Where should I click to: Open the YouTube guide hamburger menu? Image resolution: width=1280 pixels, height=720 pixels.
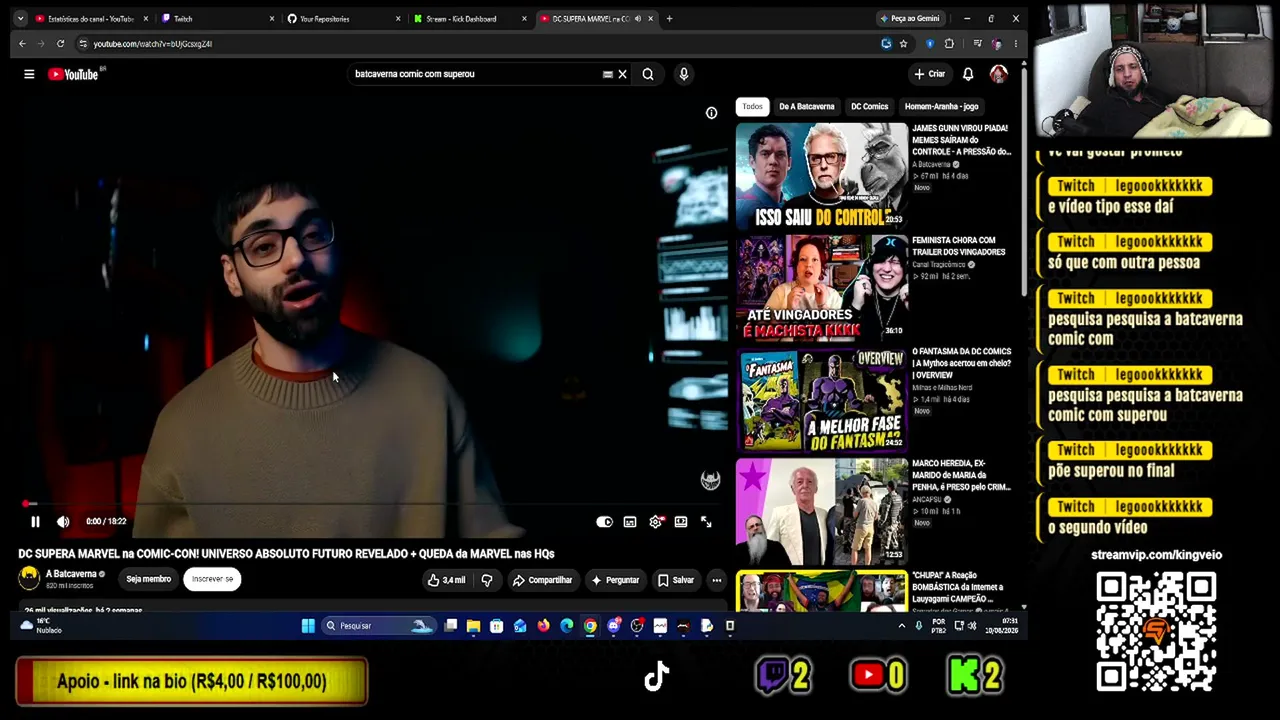coord(29,74)
